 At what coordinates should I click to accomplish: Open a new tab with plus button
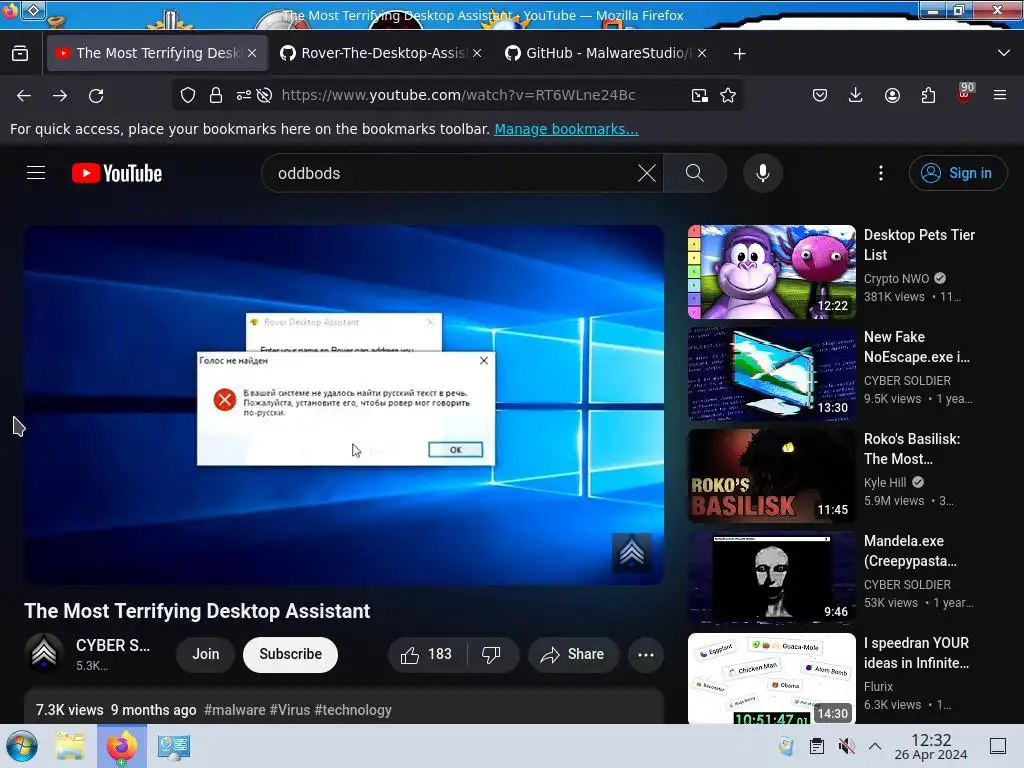(739, 54)
